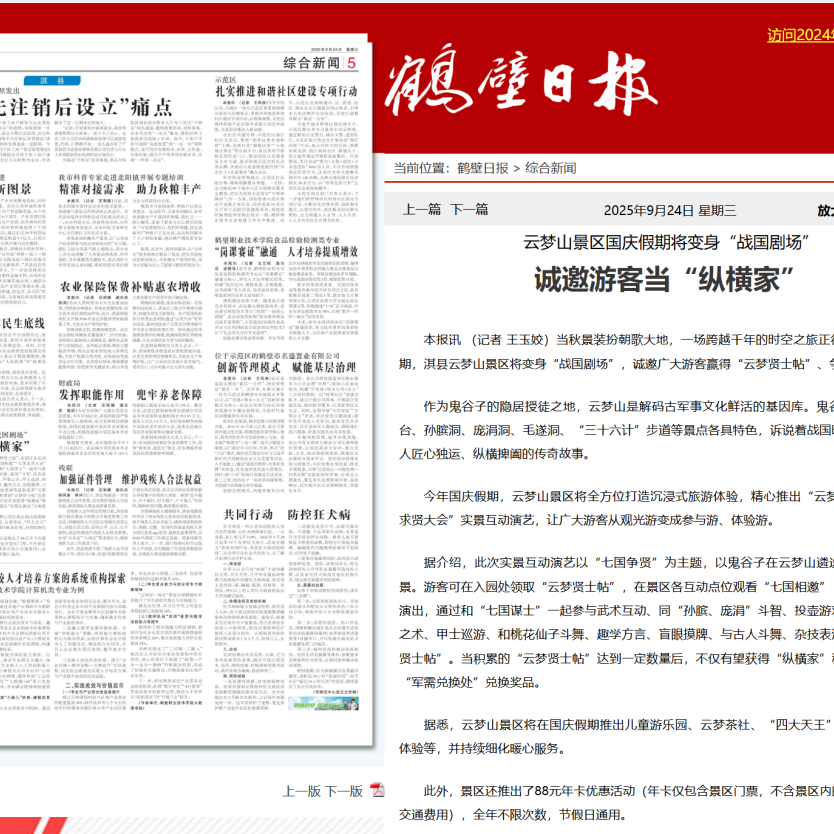Open 创新管理模式 赋能基层治理 article
Screen dimensions: 834x834
(286, 367)
